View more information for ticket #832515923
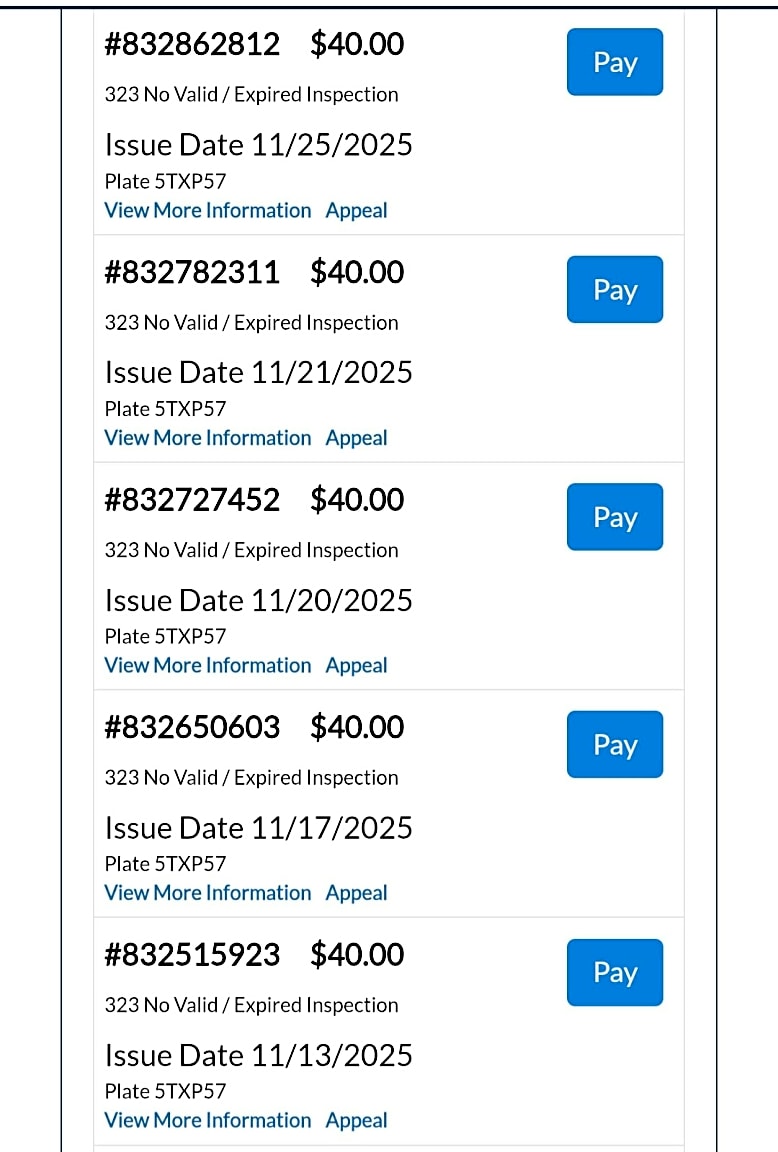Viewport: 778px width, 1152px height. click(207, 1121)
